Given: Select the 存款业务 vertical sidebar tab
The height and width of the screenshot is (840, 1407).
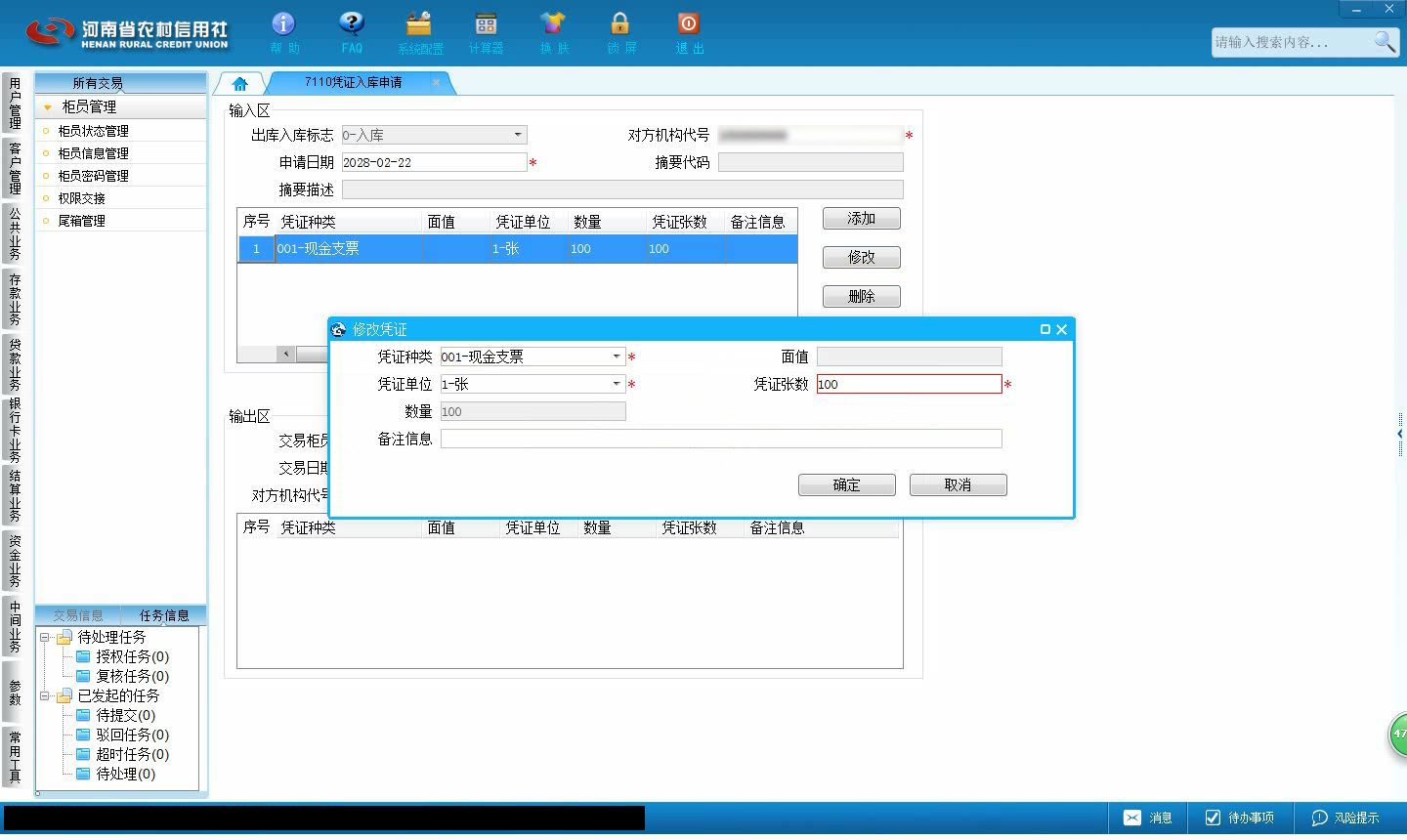Looking at the screenshot, I should (x=15, y=299).
